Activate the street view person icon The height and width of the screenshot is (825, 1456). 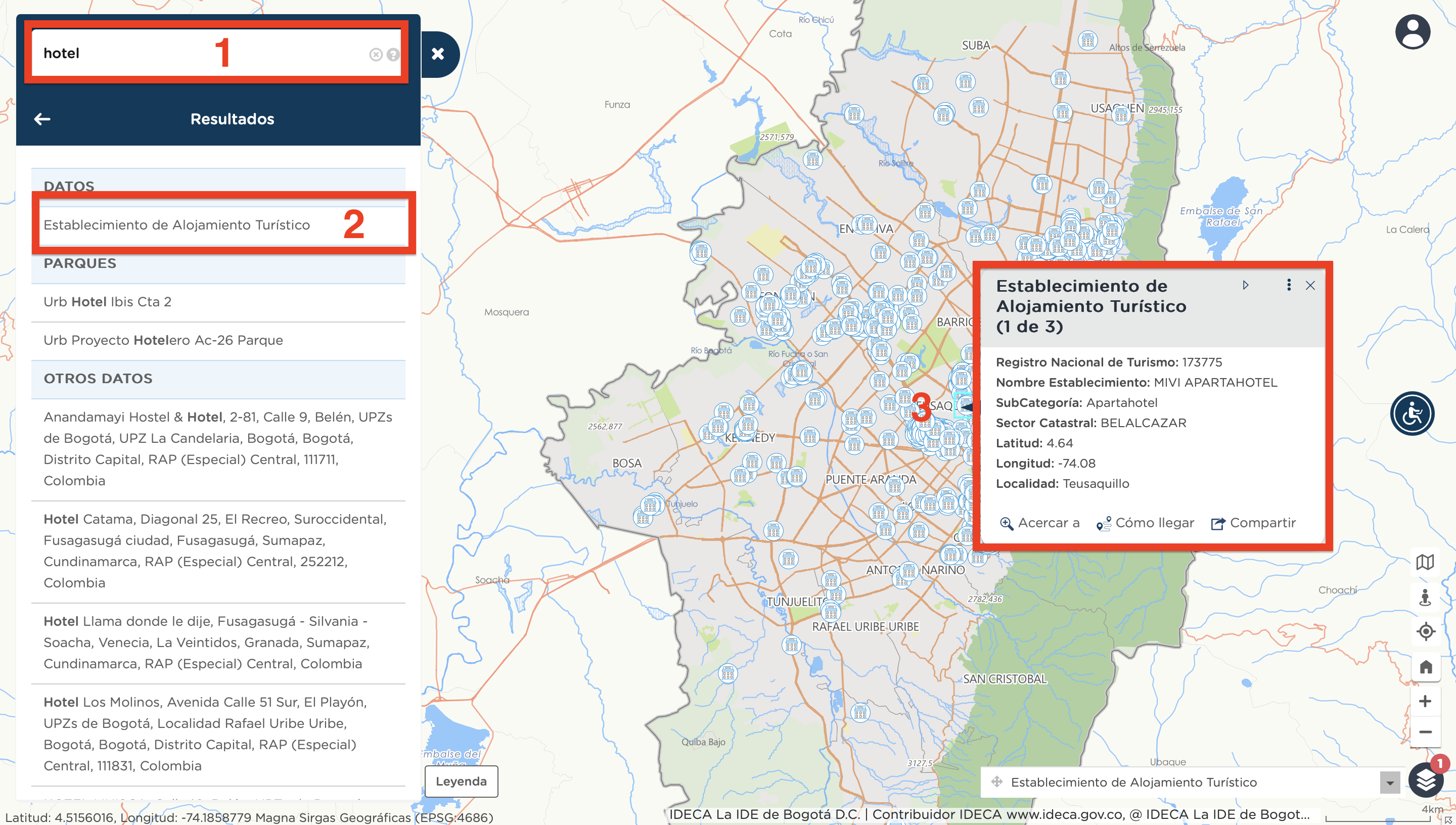(x=1425, y=597)
